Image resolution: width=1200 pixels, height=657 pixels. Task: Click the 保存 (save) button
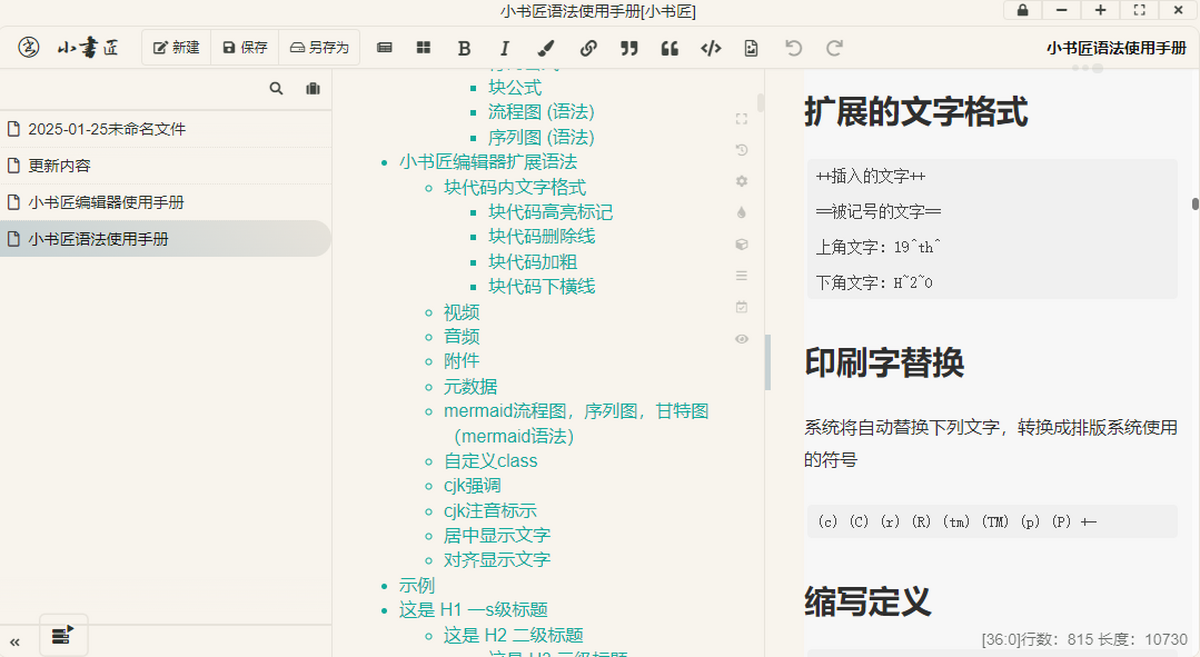pyautogui.click(x=245, y=47)
